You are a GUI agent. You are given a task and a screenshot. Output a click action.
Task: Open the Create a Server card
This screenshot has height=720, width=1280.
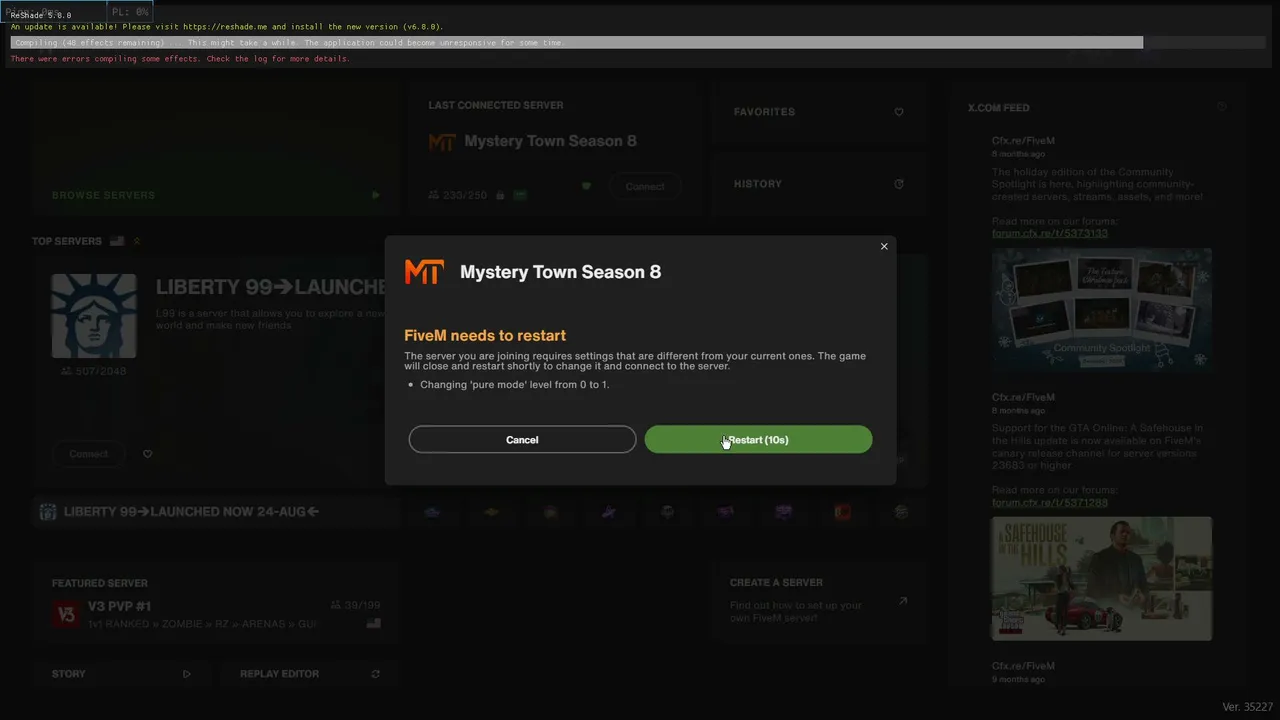(819, 602)
